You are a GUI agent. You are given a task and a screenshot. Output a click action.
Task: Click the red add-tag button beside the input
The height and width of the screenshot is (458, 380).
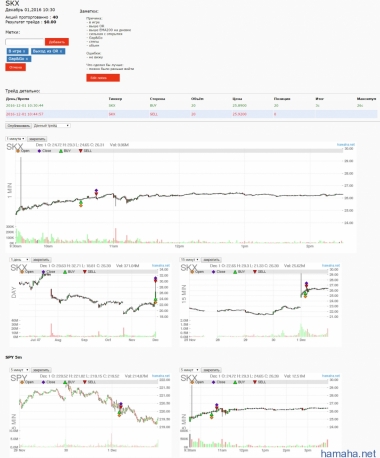pyautogui.click(x=57, y=42)
